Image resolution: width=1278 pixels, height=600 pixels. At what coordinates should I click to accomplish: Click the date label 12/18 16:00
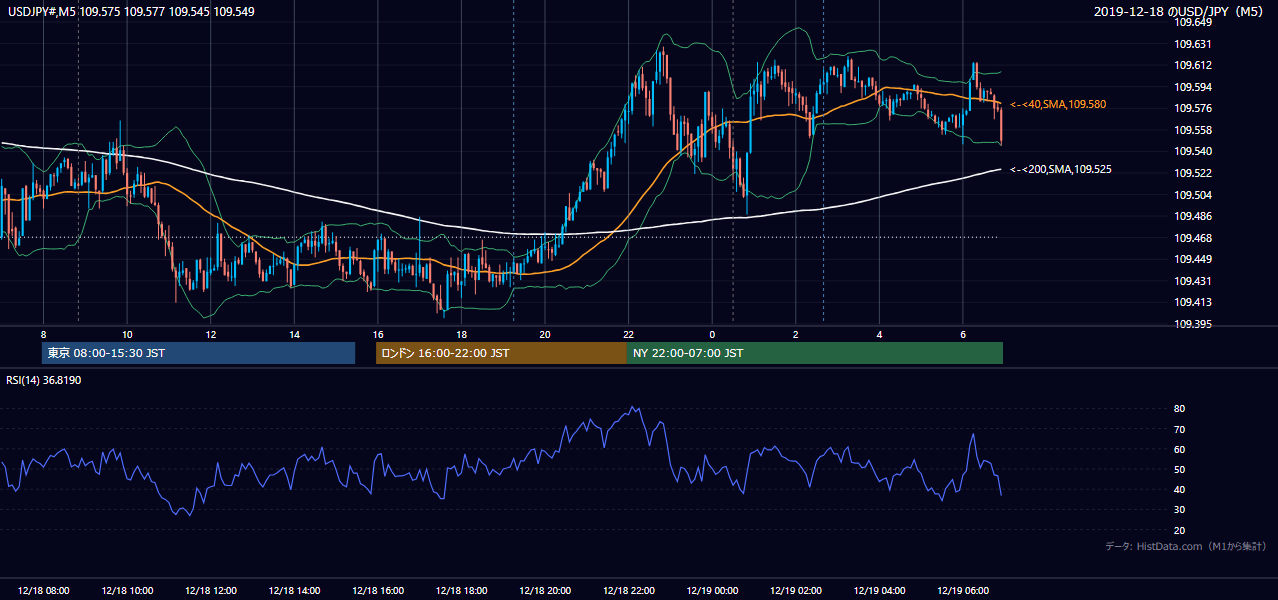[378, 591]
